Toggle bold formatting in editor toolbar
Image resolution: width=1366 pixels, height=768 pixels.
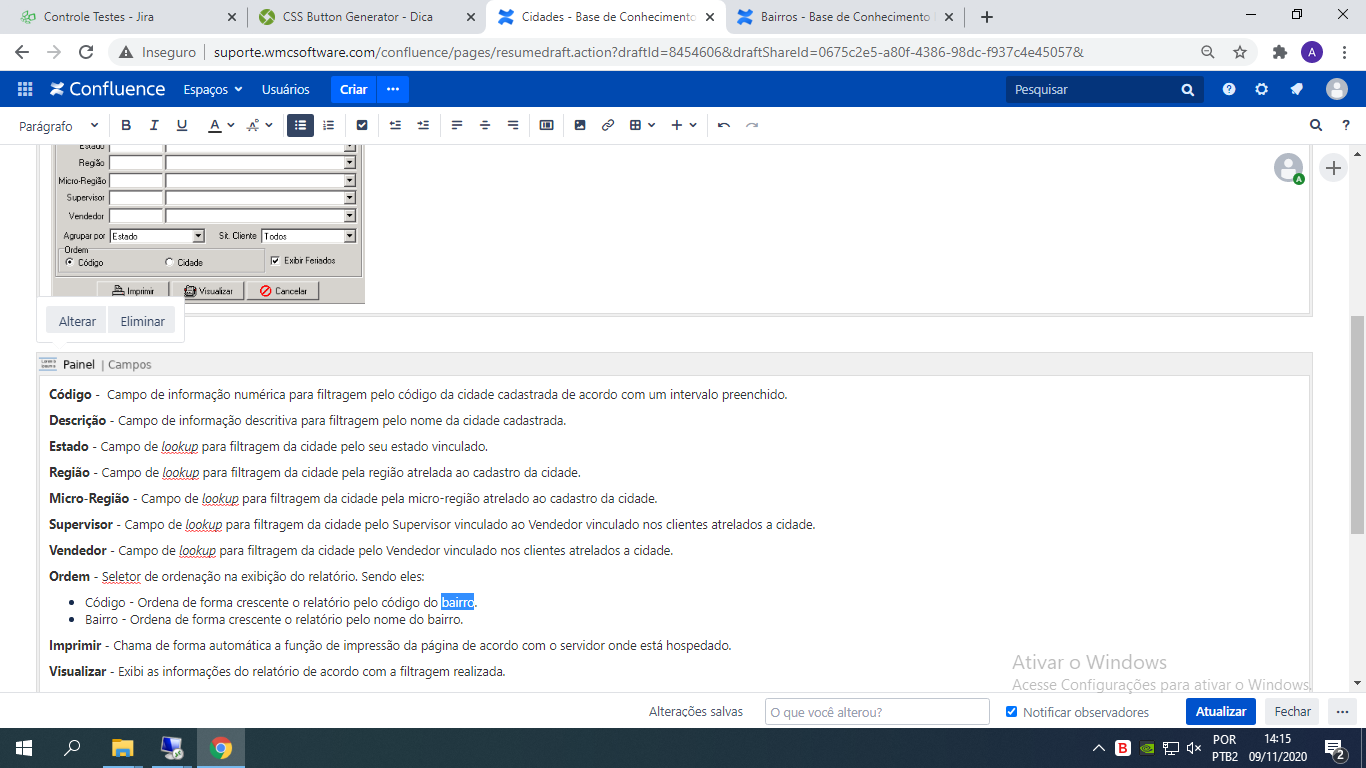click(x=126, y=125)
